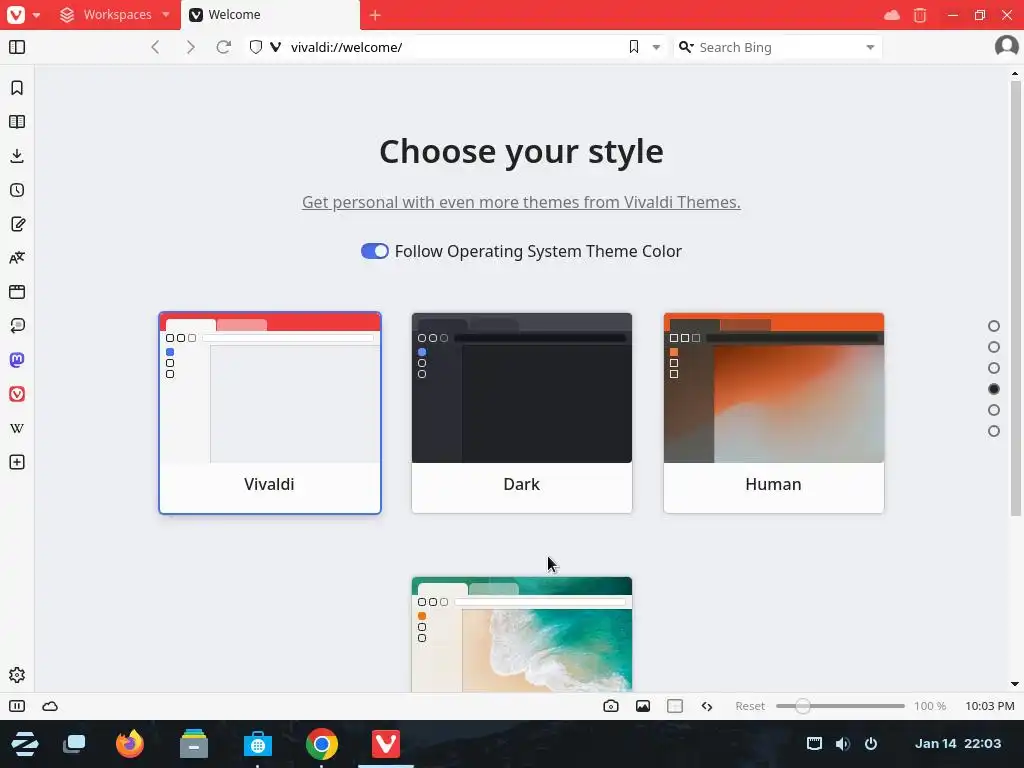Screen dimensions: 1024x768
Task: Click the page vertical scrollbar
Action: point(1015,298)
